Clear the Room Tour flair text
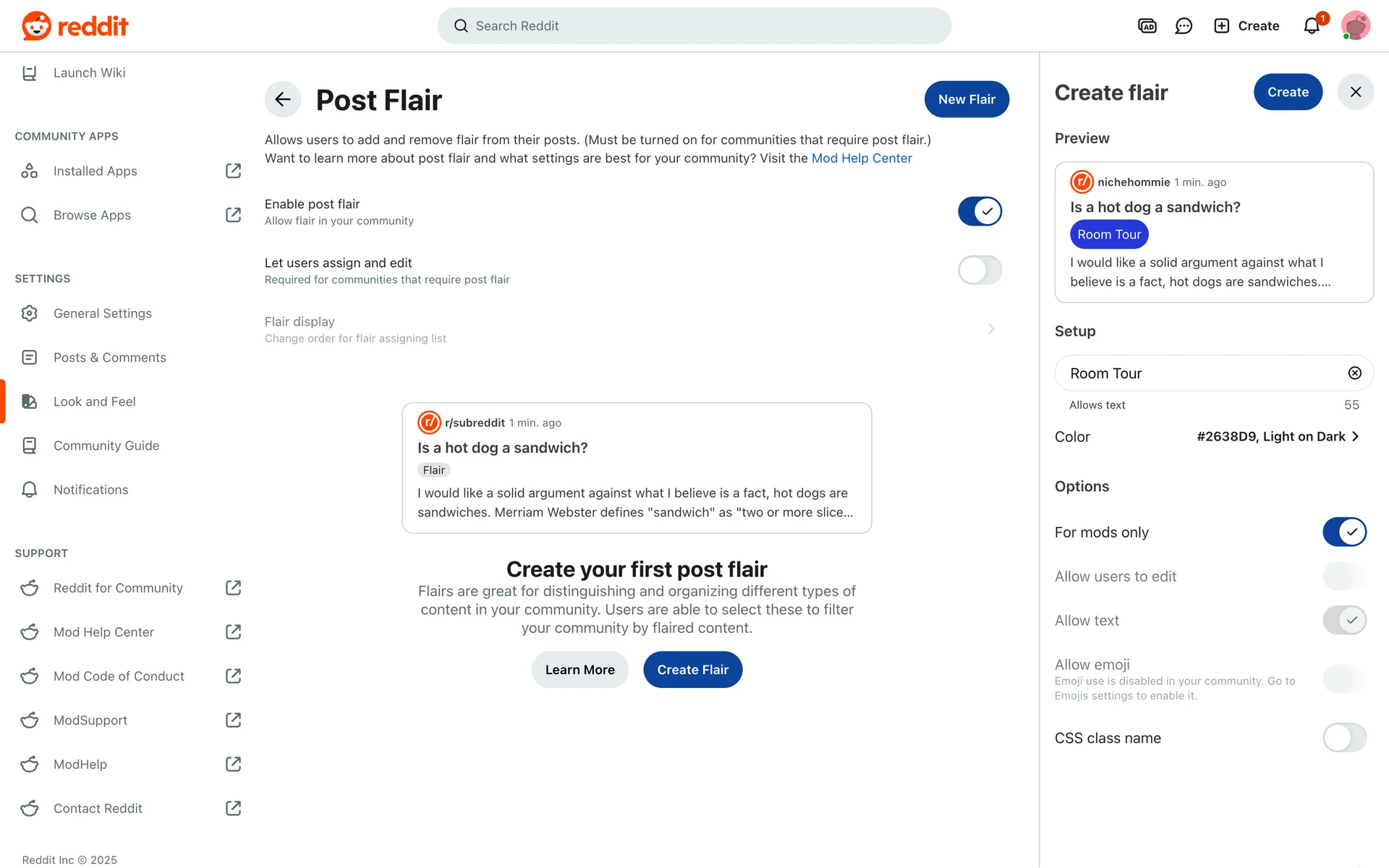Viewport: 1389px width, 868px height. pyautogui.click(x=1354, y=373)
